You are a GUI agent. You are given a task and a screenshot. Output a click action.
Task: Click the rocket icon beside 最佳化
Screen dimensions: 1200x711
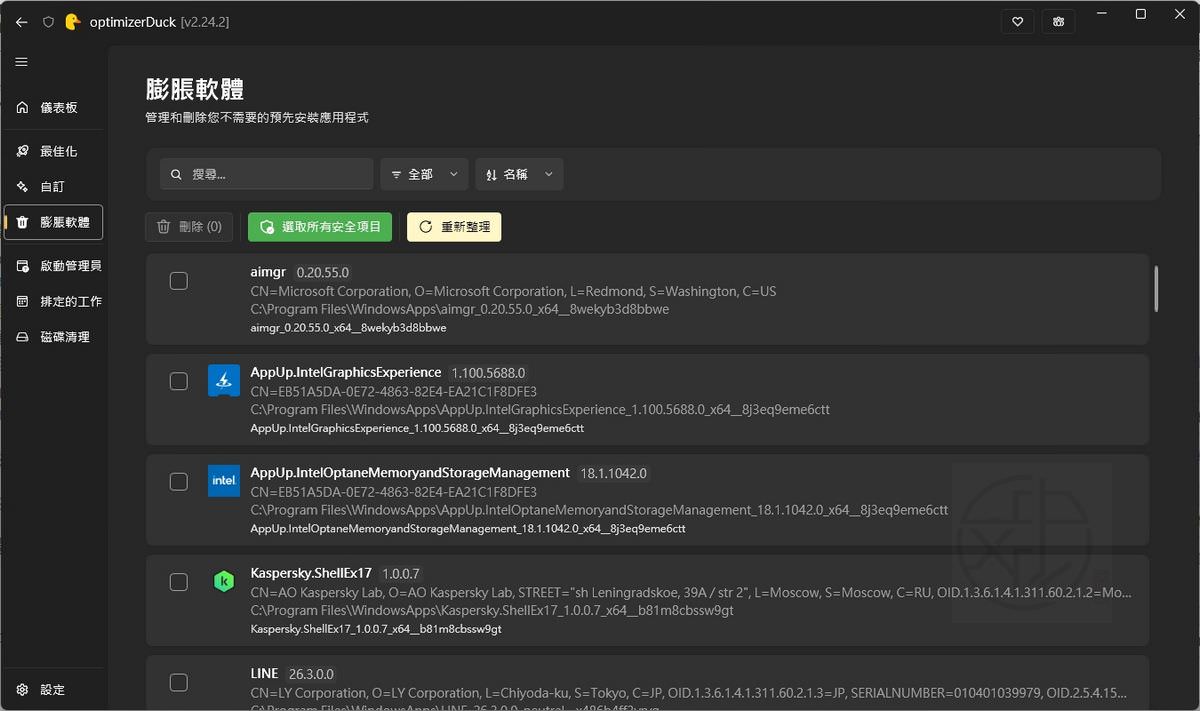[22, 151]
